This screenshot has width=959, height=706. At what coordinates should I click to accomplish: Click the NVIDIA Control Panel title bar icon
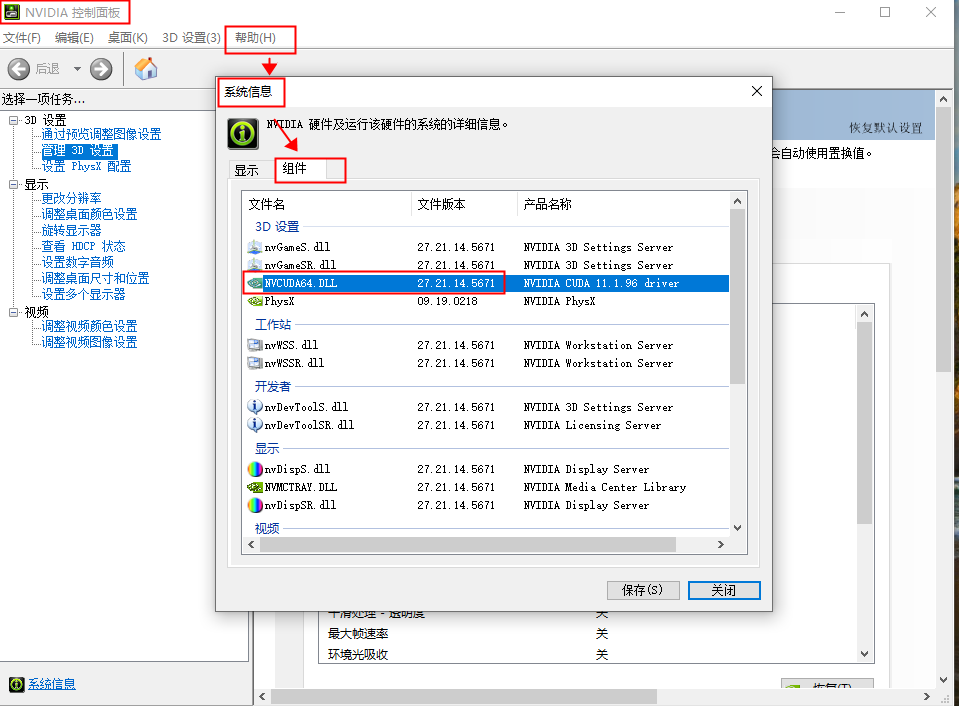12,12
